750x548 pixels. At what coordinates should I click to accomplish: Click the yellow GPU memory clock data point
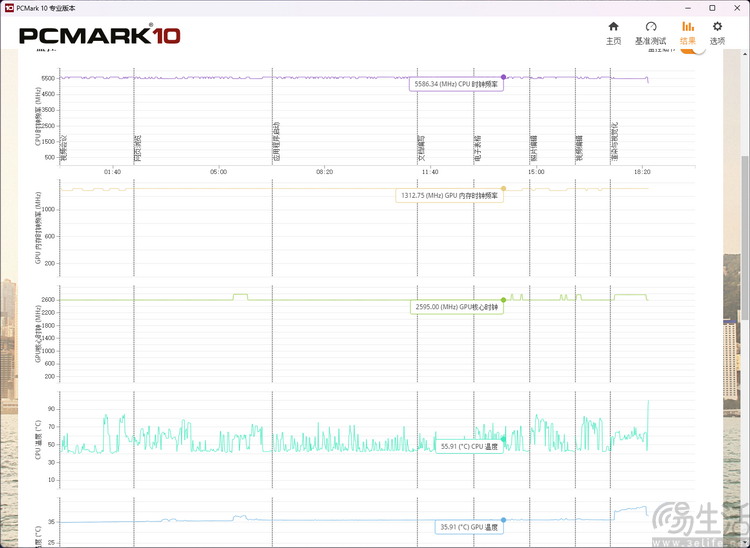click(x=503, y=188)
